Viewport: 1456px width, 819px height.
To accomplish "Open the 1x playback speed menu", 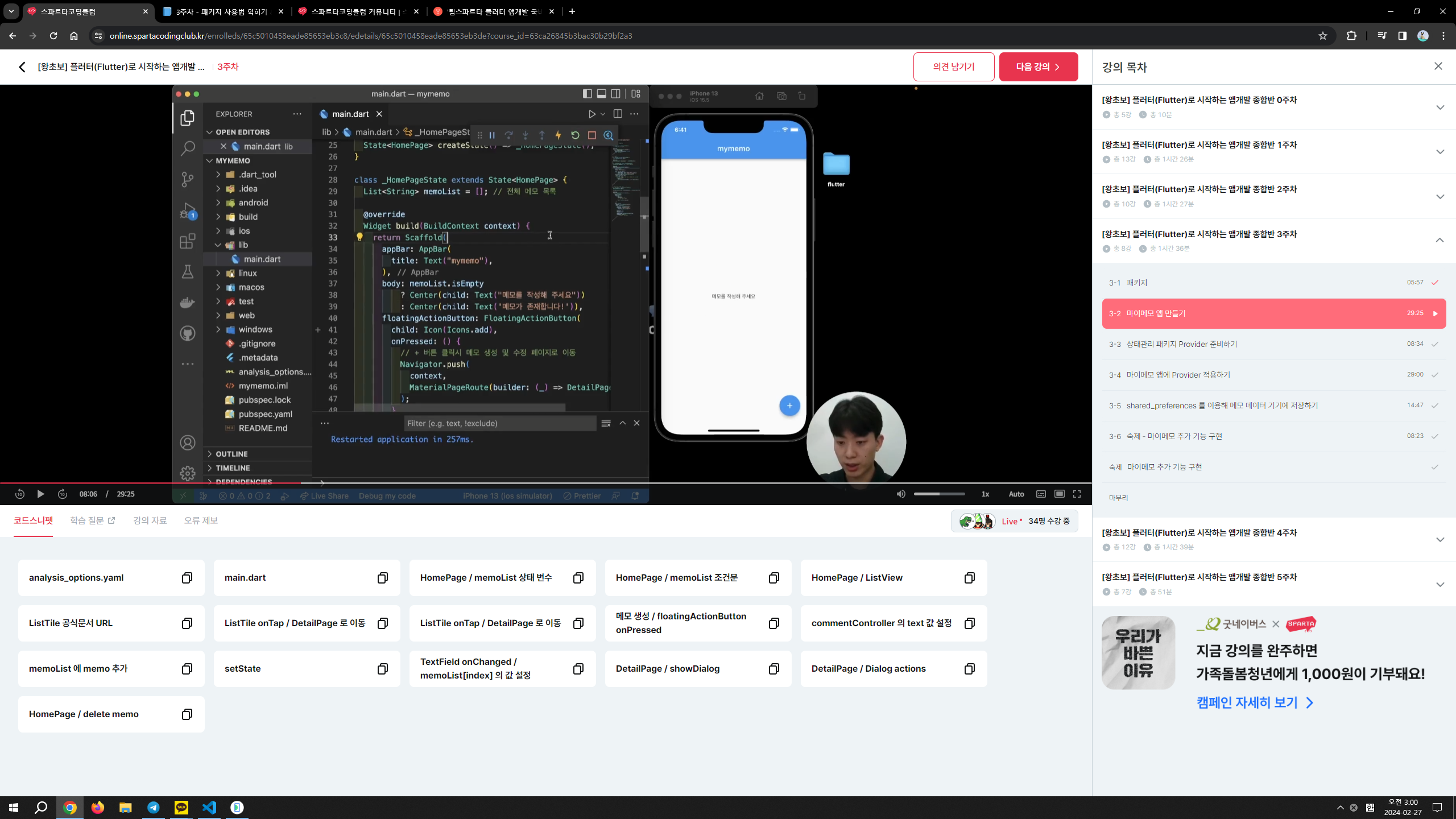I will tap(985, 494).
